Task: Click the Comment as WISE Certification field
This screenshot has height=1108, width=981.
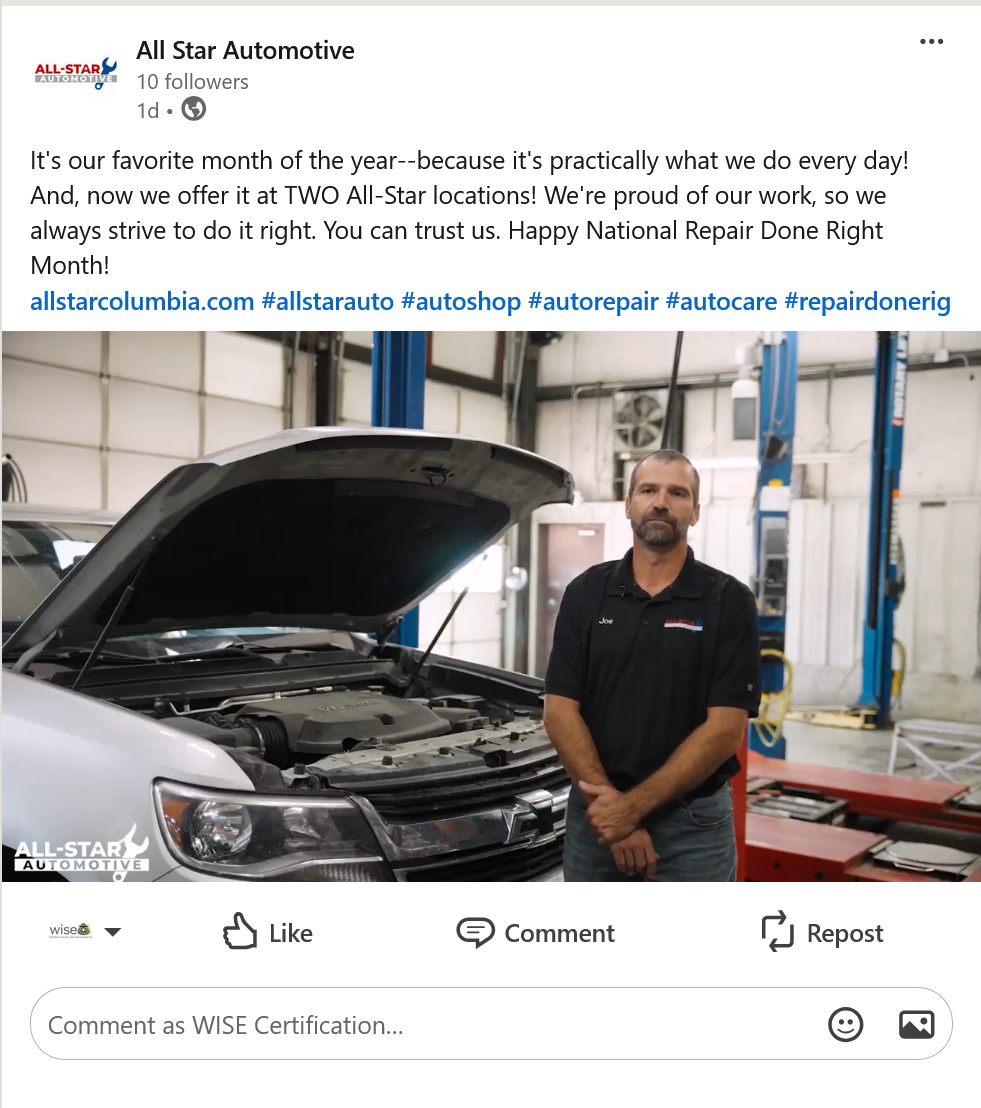Action: tap(424, 1024)
